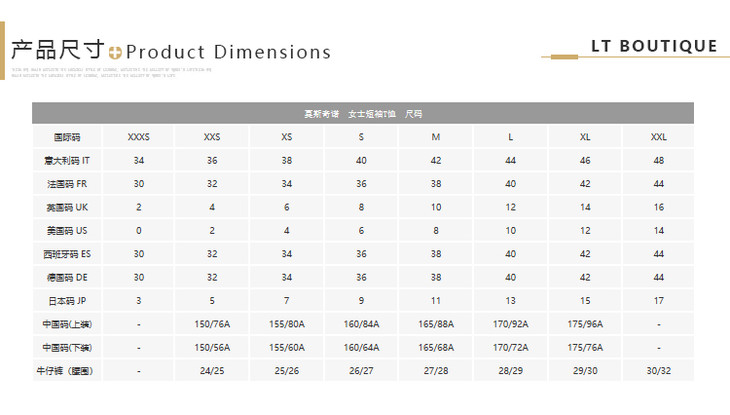Select the M size column header

pyautogui.click(x=436, y=137)
